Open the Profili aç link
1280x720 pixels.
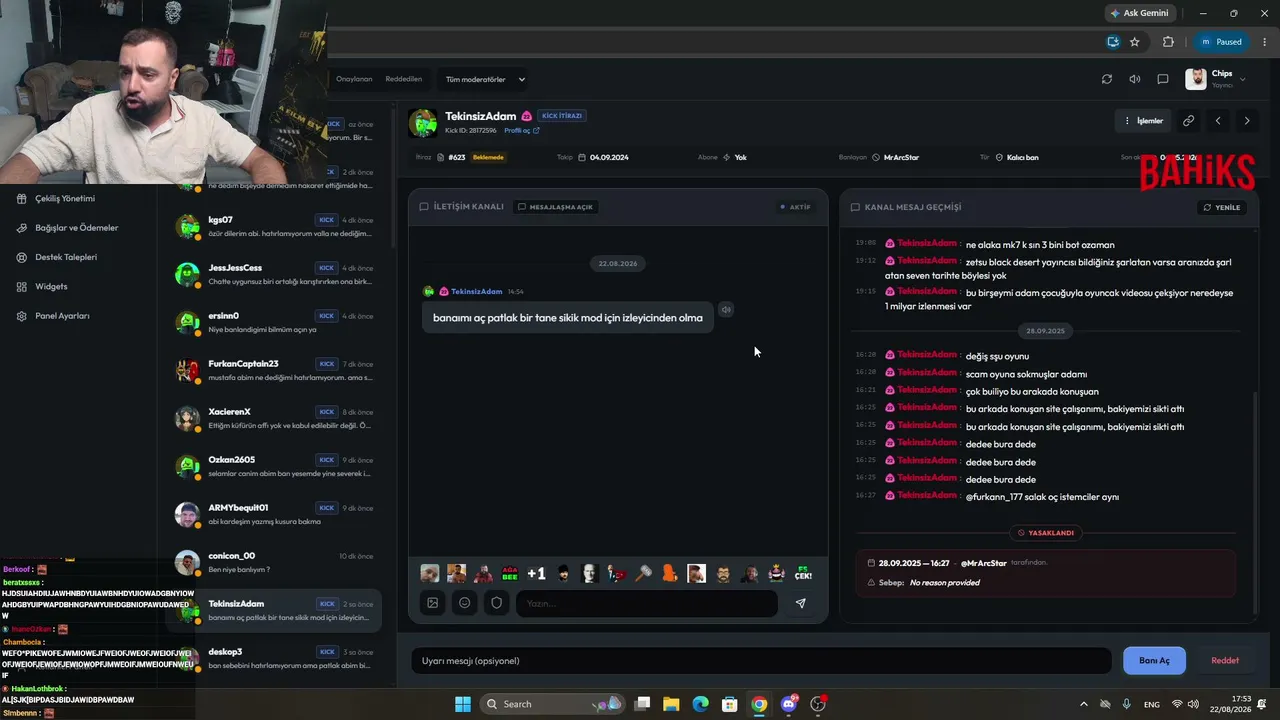click(521, 131)
